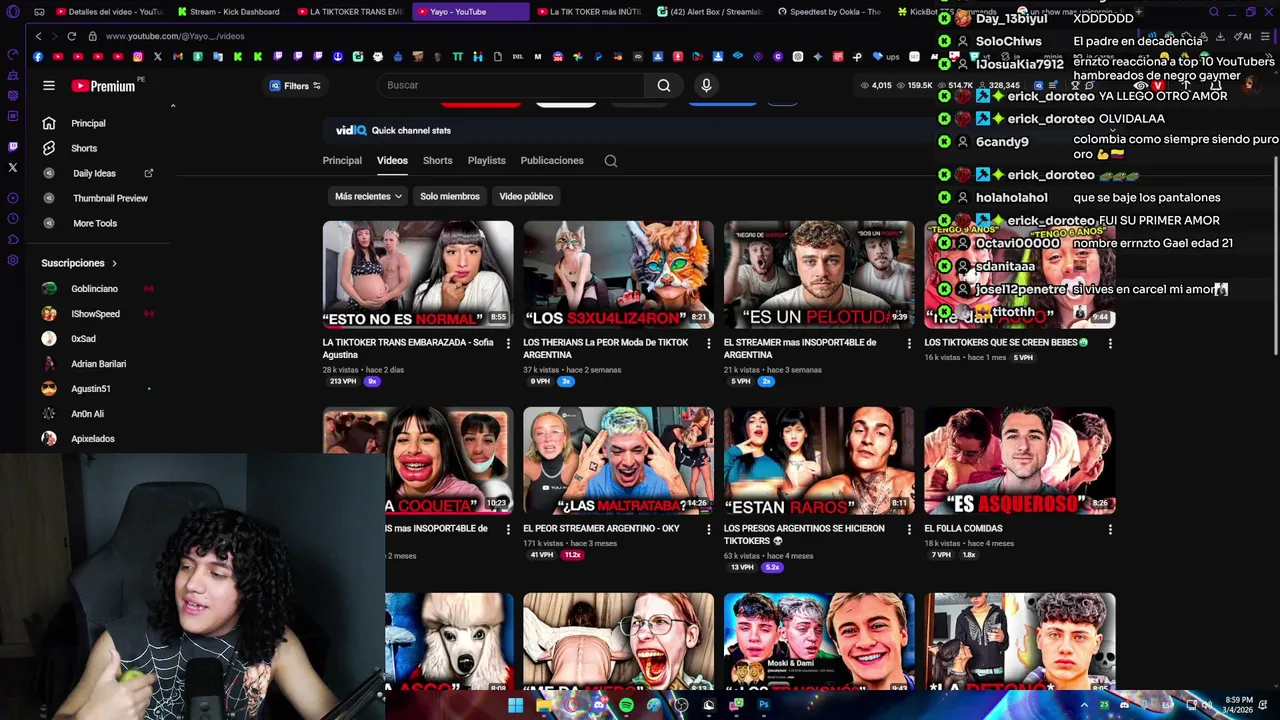
Task: Open the 0xSad subscription channel
Action: point(83,339)
